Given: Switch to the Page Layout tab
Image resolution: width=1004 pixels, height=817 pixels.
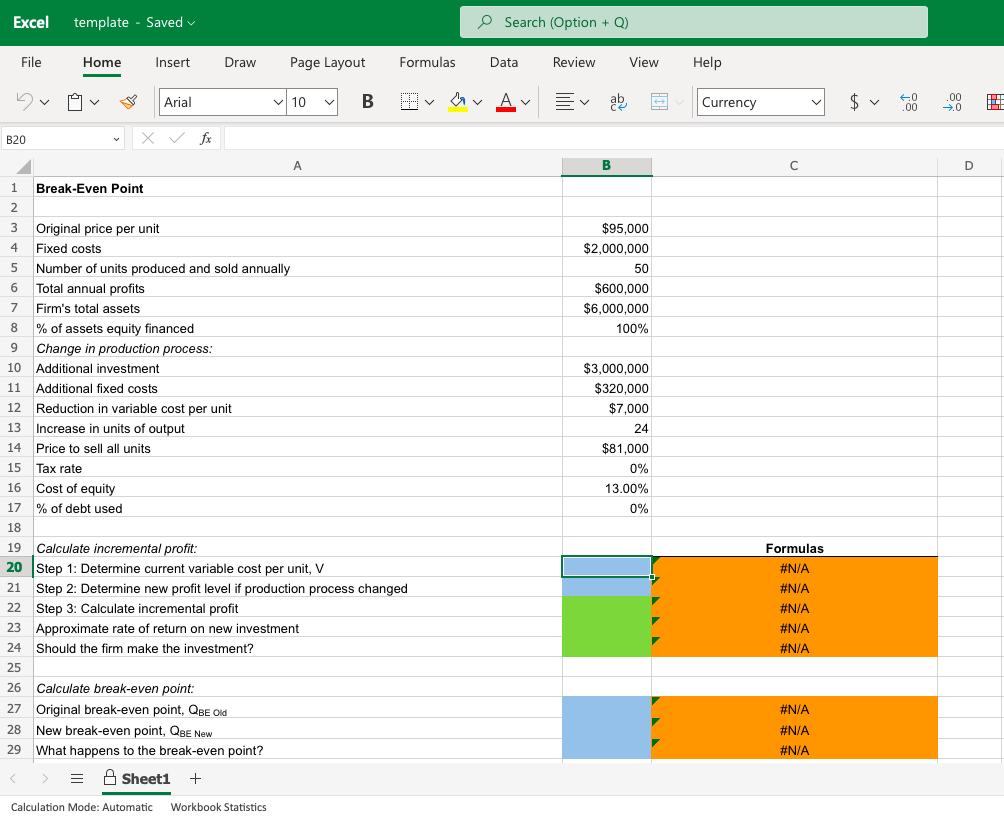Looking at the screenshot, I should (x=327, y=62).
